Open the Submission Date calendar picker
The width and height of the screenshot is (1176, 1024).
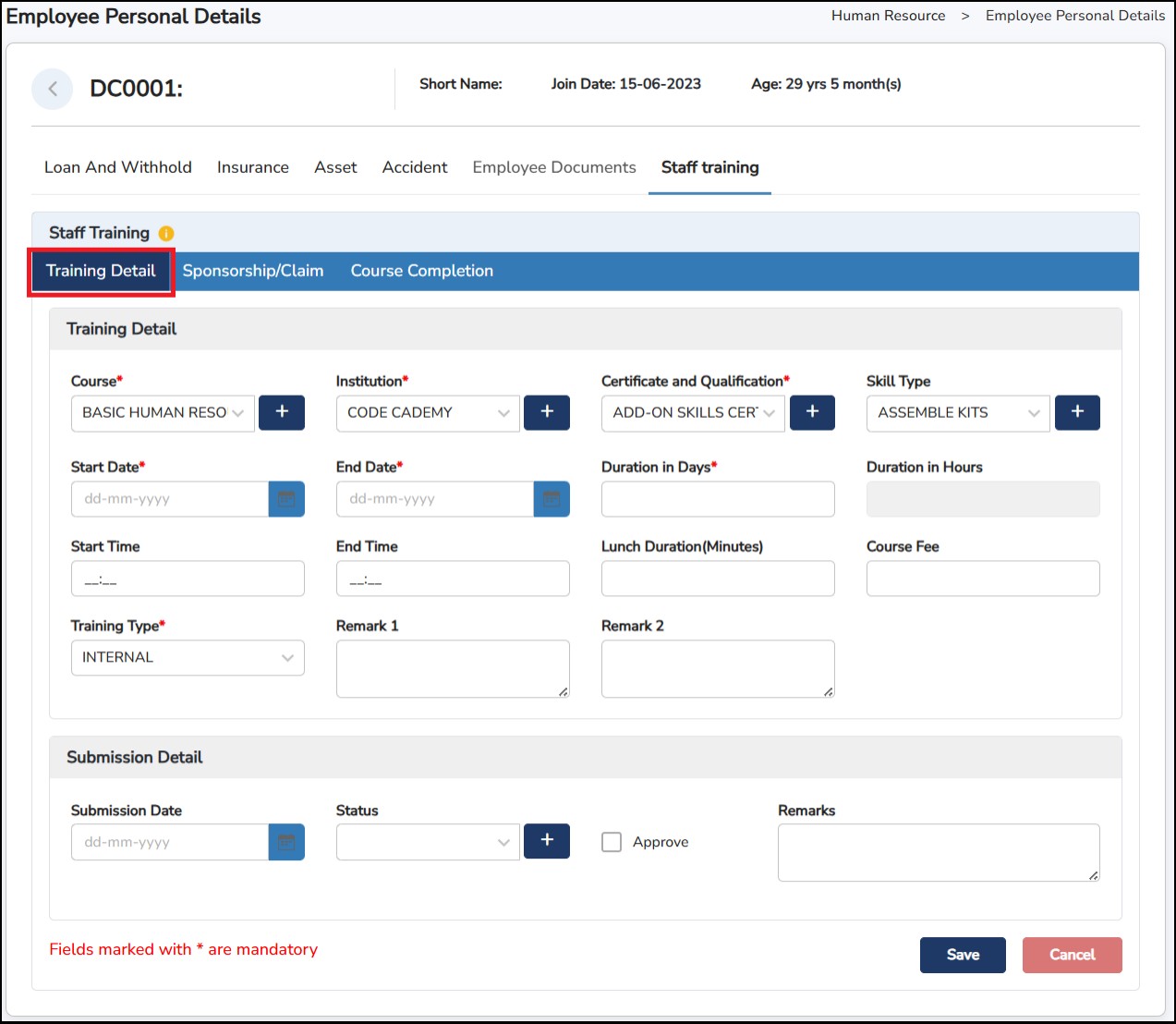[x=286, y=842]
